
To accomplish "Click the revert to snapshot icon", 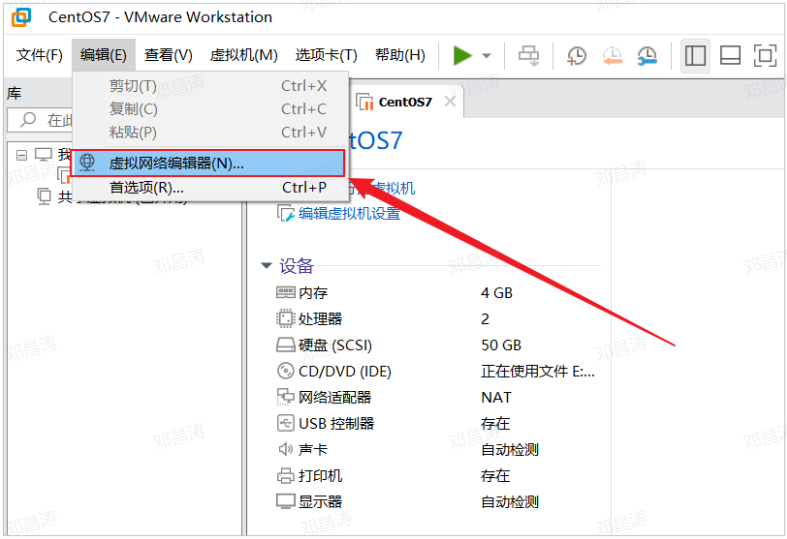I will 612,56.
